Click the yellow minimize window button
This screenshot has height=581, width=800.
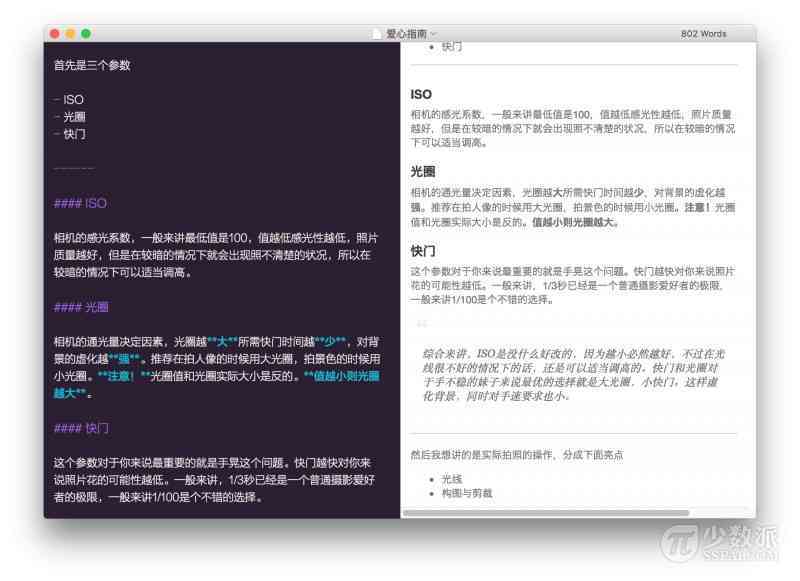click(x=70, y=34)
